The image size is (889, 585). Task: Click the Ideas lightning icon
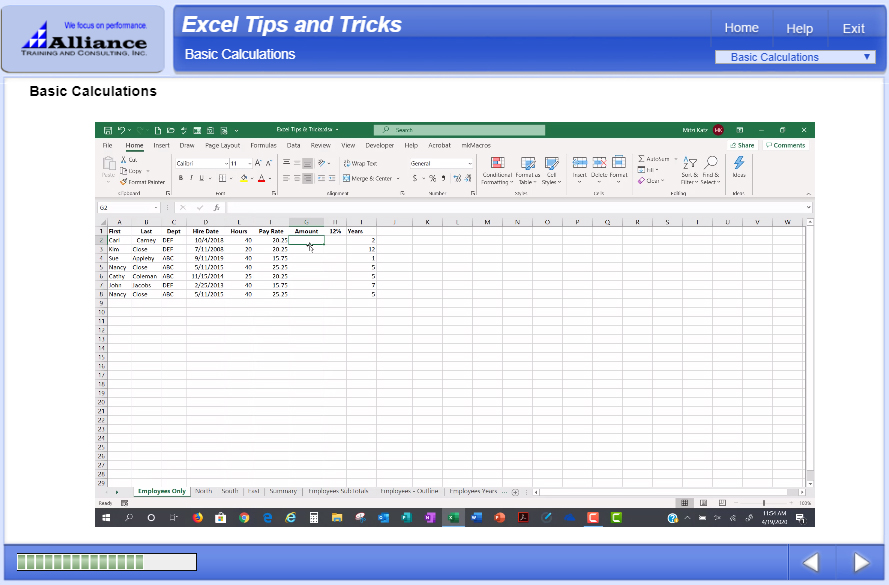(x=739, y=164)
